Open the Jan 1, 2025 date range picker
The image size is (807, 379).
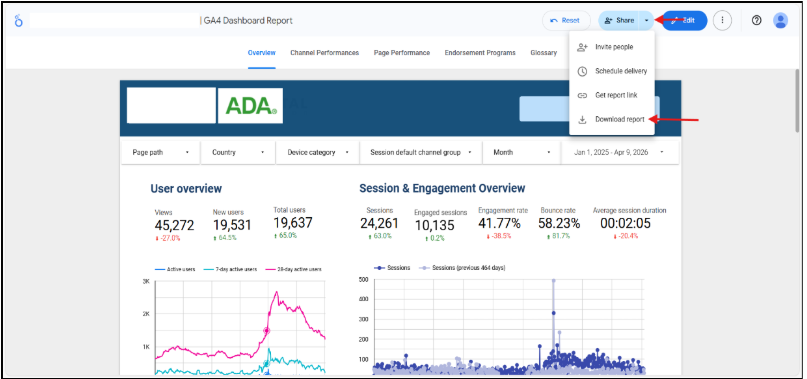tap(620, 152)
